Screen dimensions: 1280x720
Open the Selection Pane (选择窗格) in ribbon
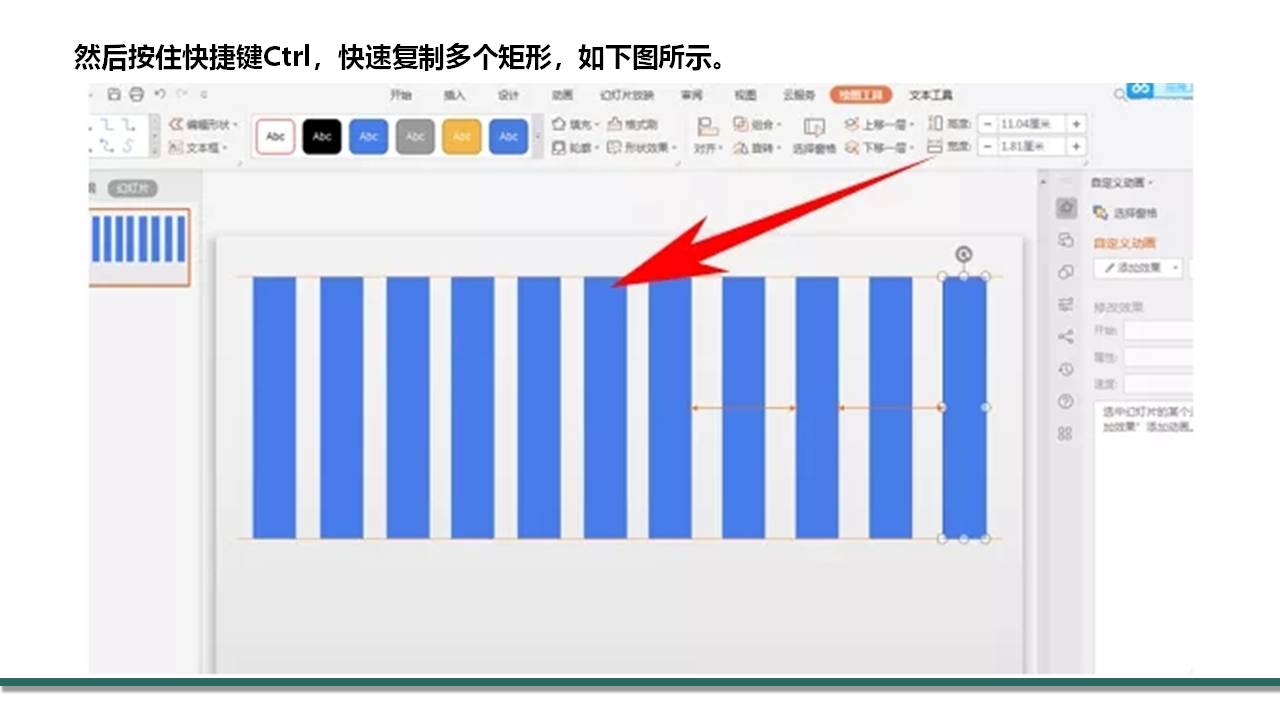coord(815,135)
